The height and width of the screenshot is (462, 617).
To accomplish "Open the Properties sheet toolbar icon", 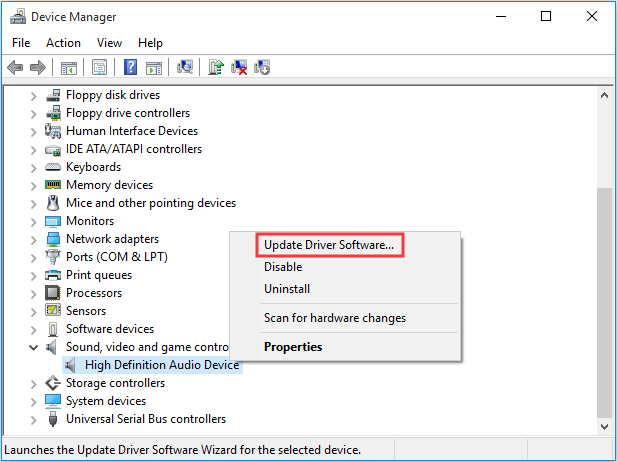I will (100, 67).
